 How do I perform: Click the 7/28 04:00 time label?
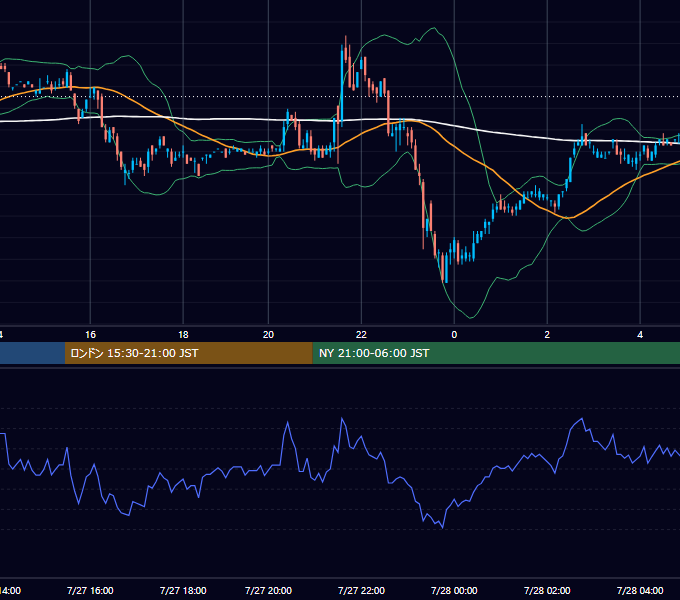point(640,590)
